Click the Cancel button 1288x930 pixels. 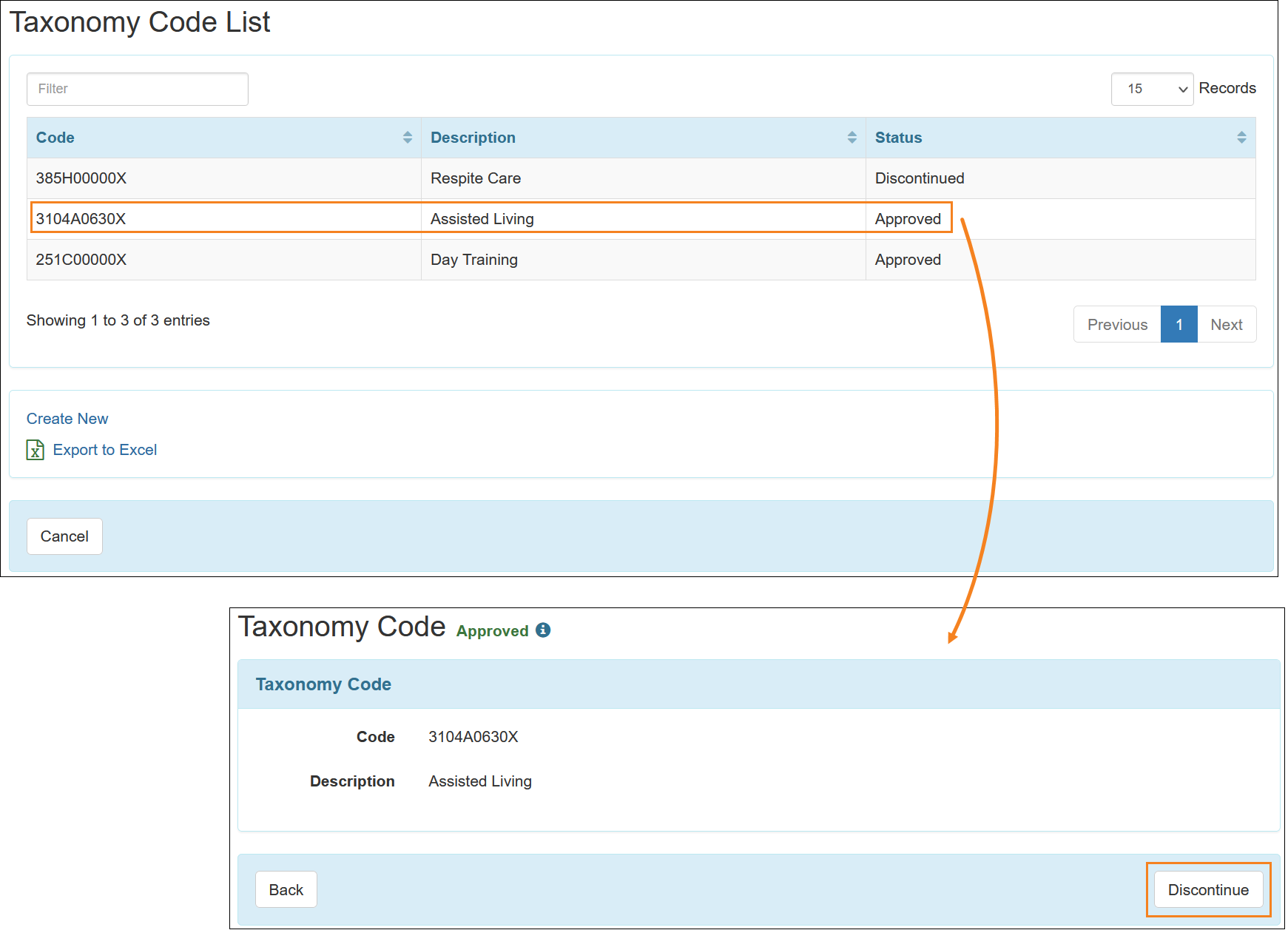pos(64,536)
